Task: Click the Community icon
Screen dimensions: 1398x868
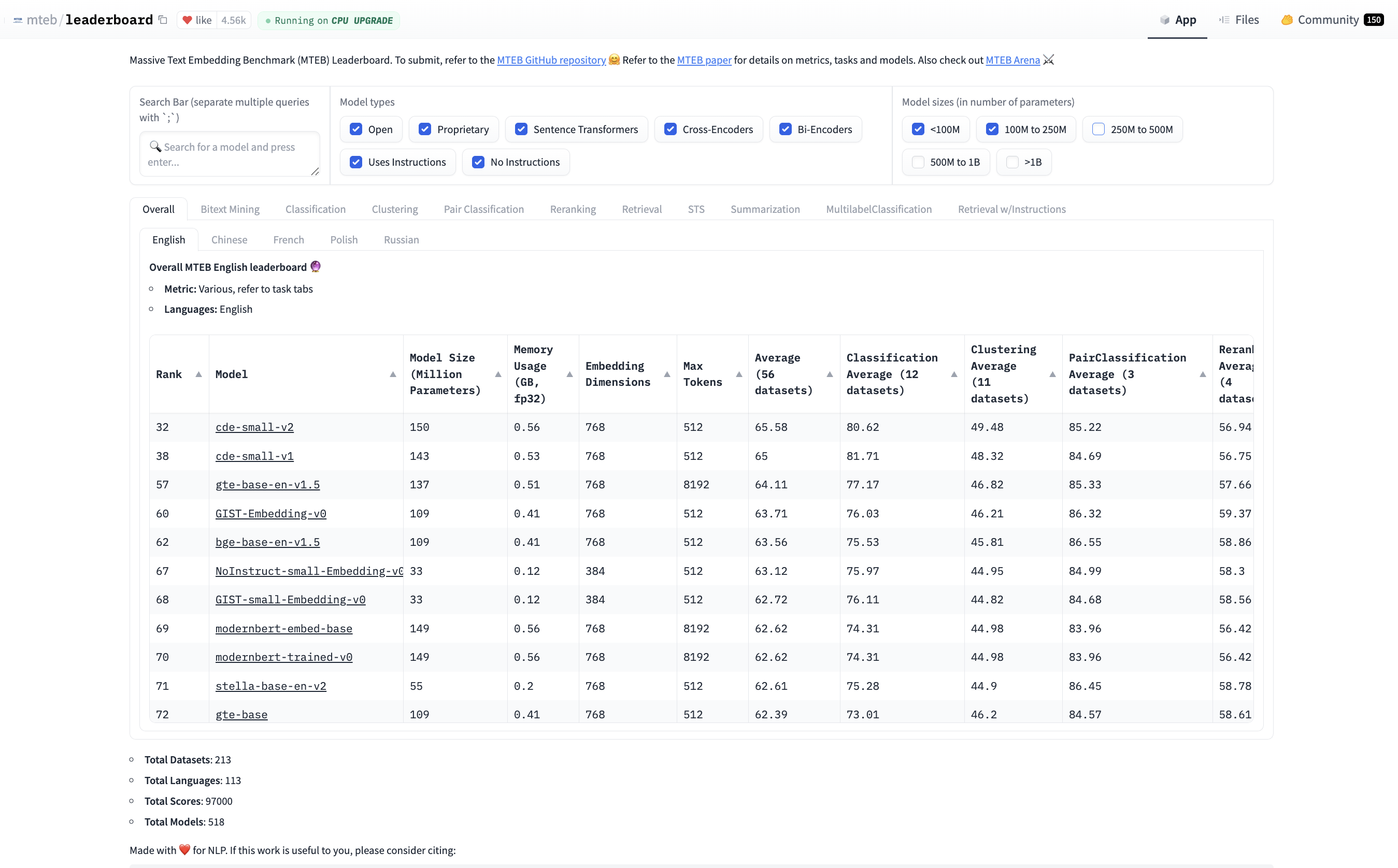Action: point(1287,20)
